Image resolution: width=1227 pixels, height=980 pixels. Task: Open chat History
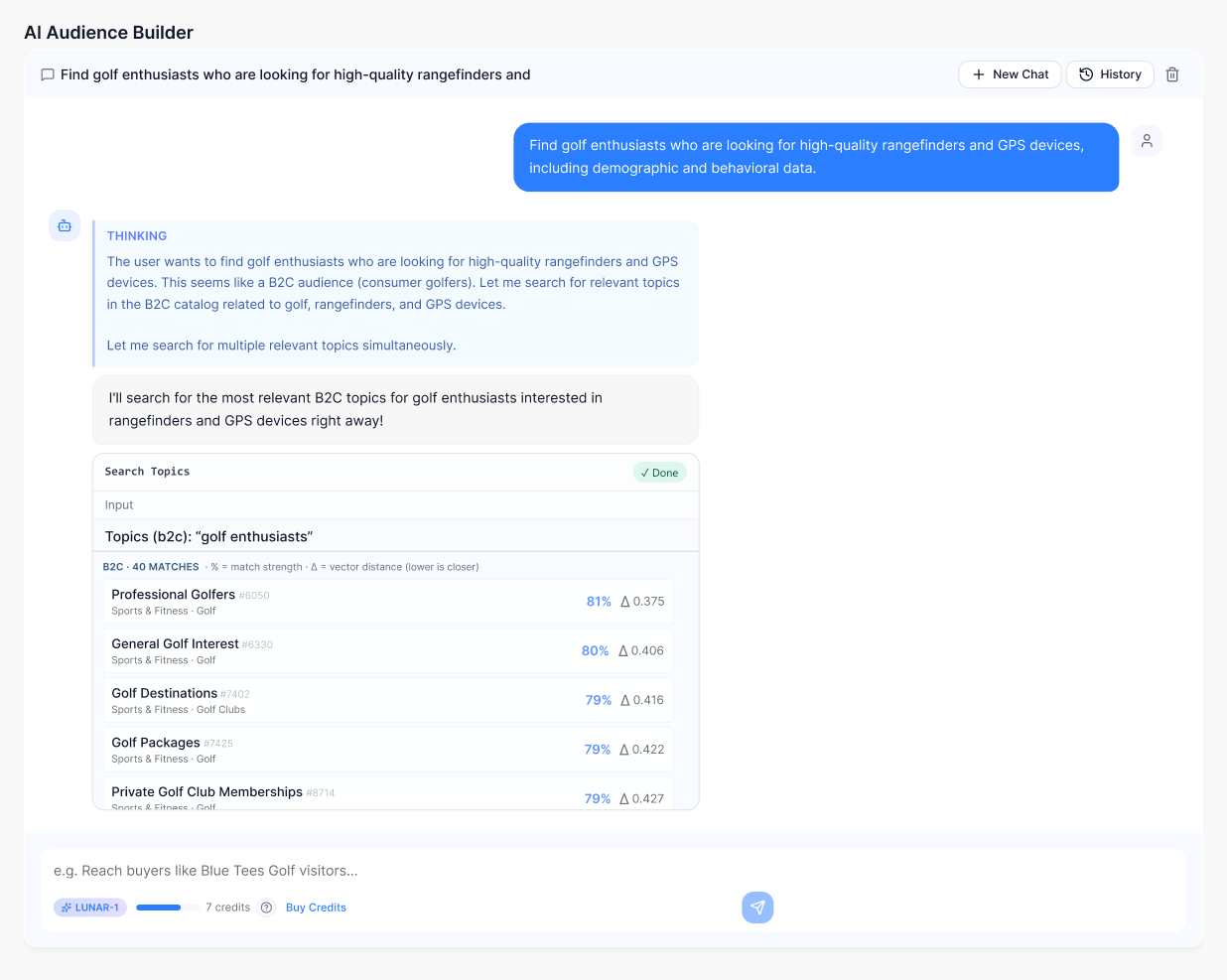point(1110,74)
